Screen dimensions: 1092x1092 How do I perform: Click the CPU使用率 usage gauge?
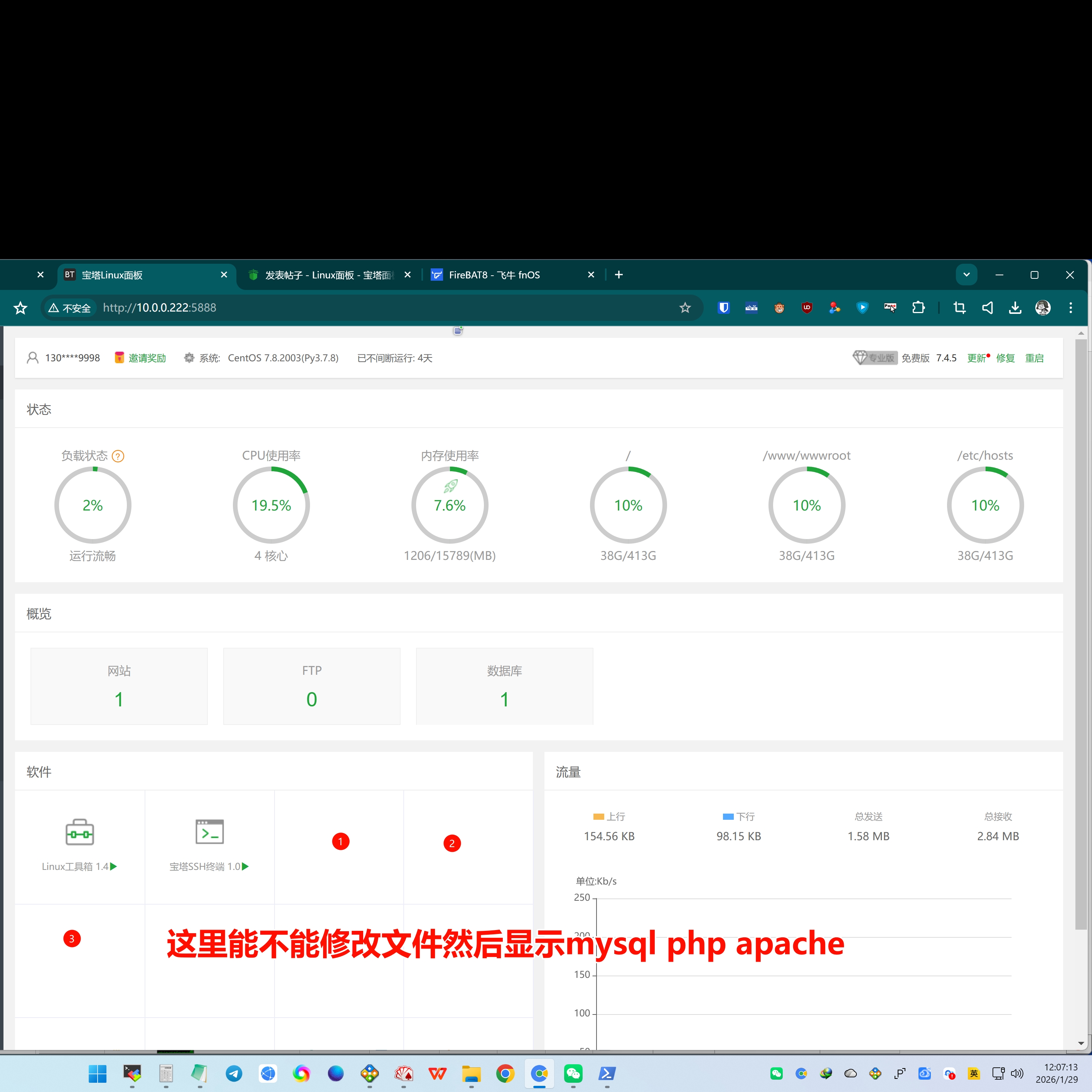pos(271,505)
